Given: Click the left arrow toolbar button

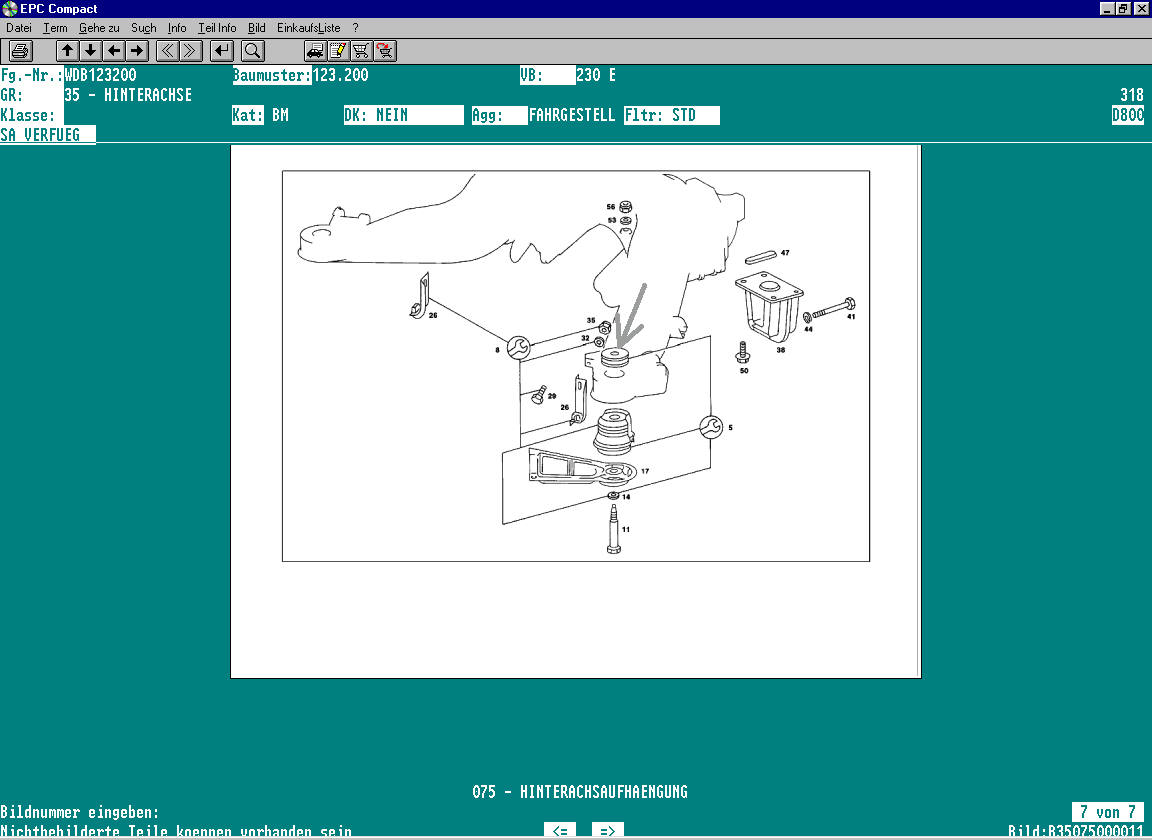Looking at the screenshot, I should (x=114, y=51).
